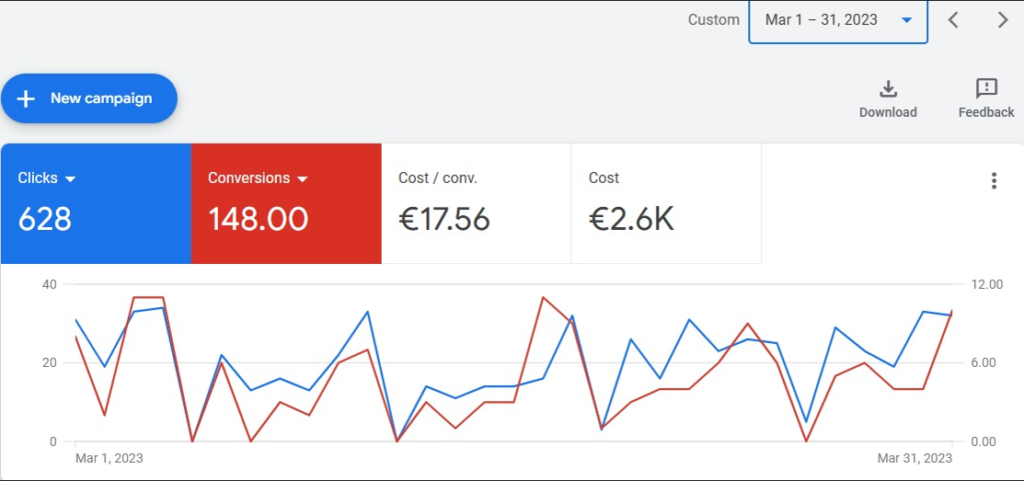Click the Custom date range label
This screenshot has height=481, width=1024.
[713, 20]
